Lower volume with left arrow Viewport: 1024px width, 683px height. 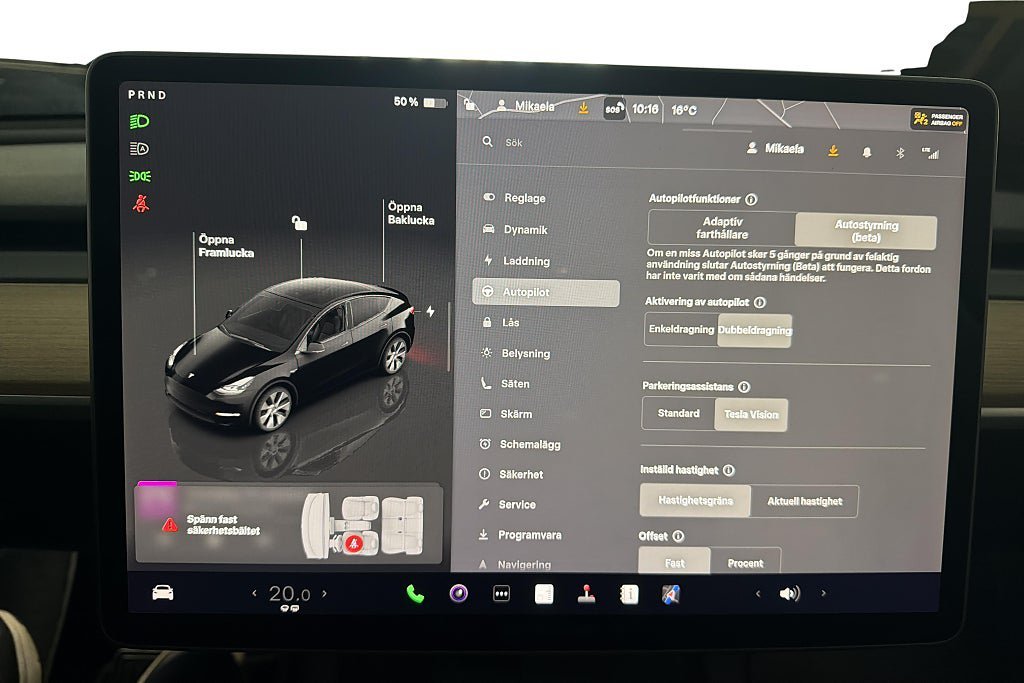click(758, 594)
